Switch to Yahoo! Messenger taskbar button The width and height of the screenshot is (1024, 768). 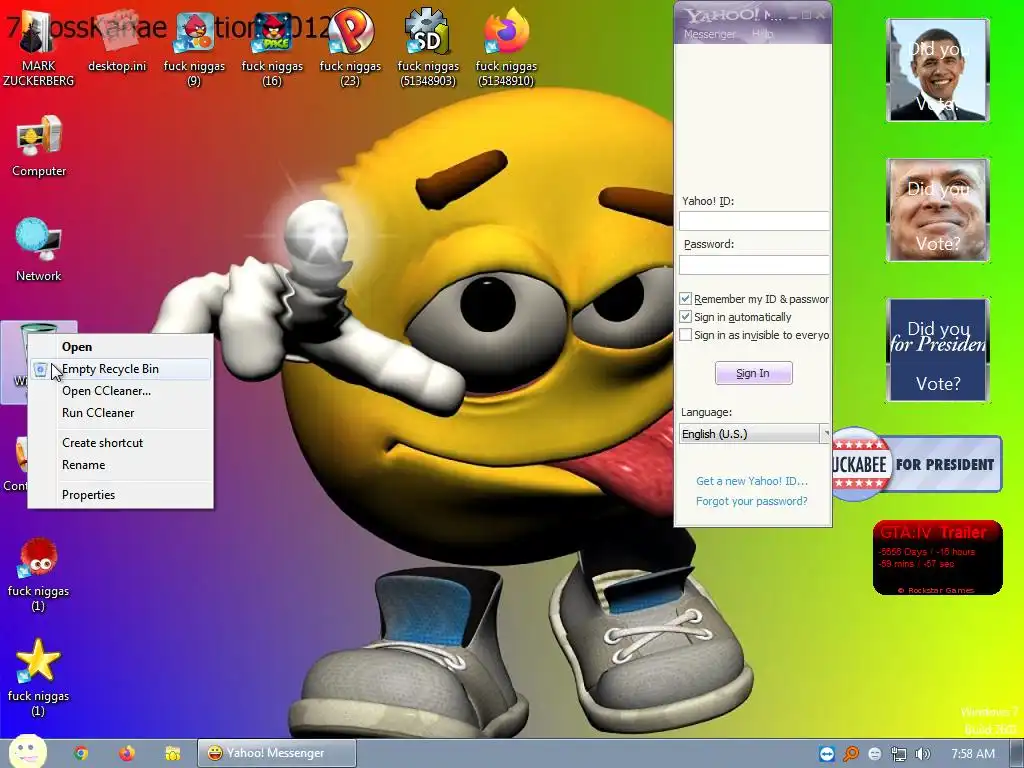[x=277, y=753]
